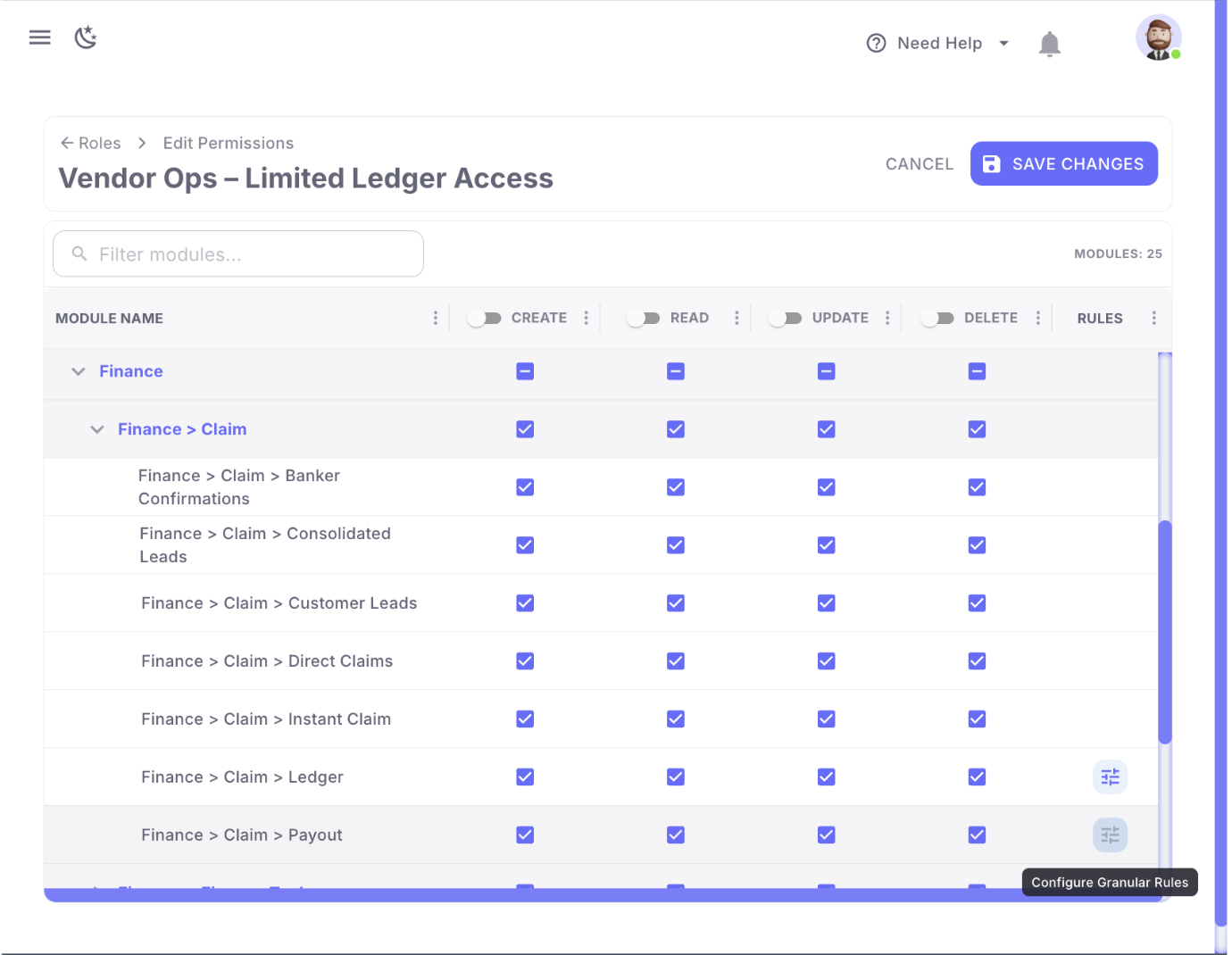Open the Create column options menu
Image resolution: width=1232 pixels, height=955 pixels.
click(586, 319)
